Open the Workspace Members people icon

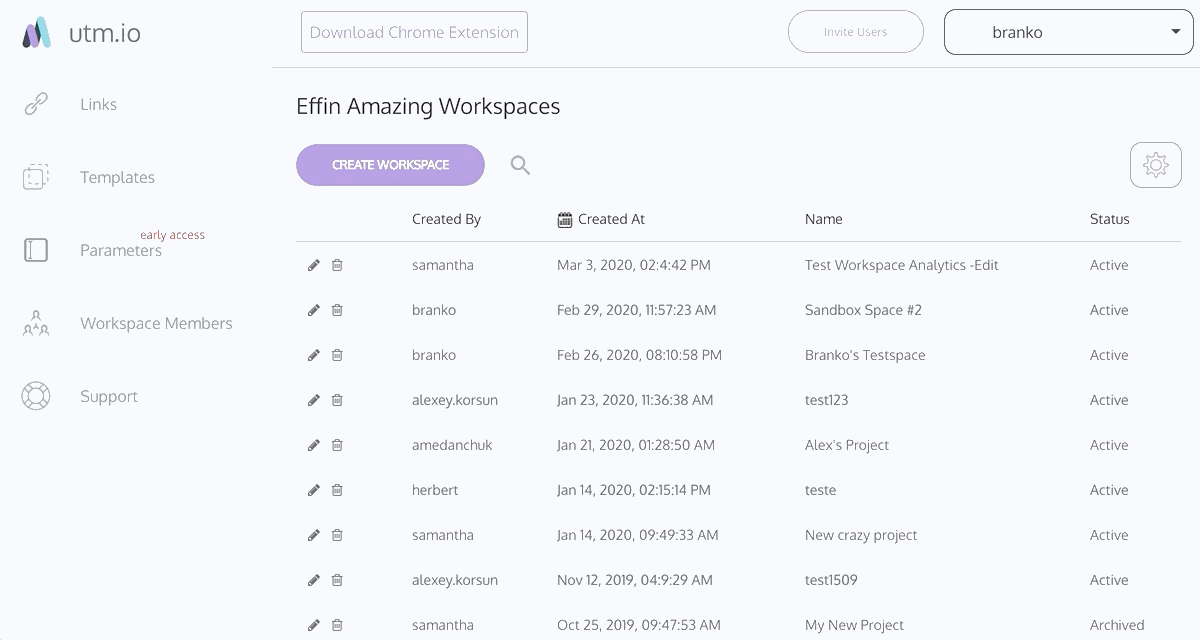pos(36,323)
